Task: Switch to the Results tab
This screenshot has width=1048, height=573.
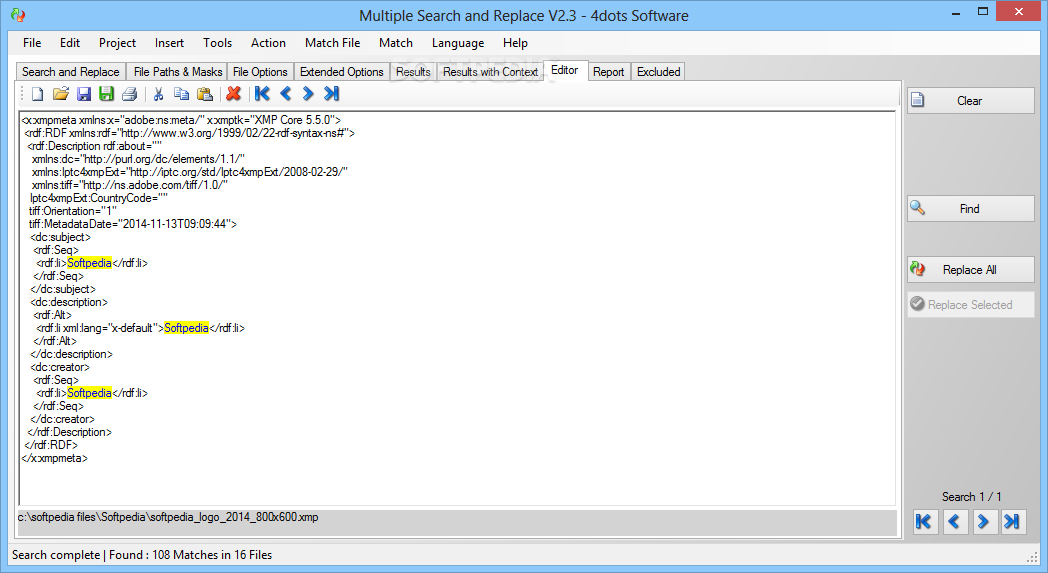Action: click(413, 72)
